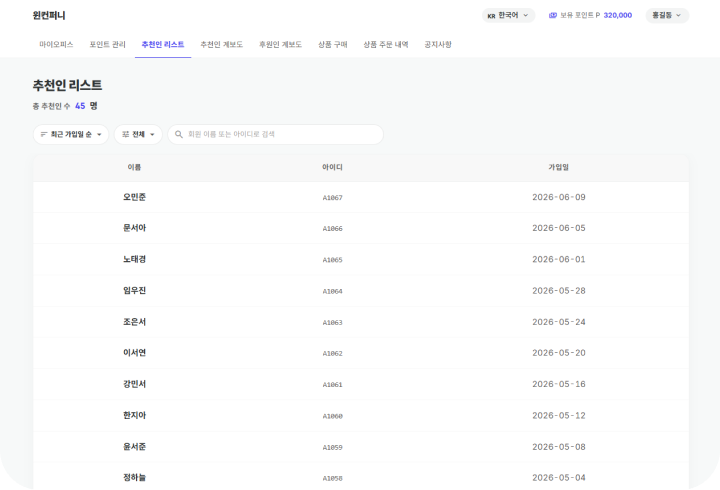Click the 추천인 리스트 page heading
Screen dimensions: 720x490
coord(67,85)
